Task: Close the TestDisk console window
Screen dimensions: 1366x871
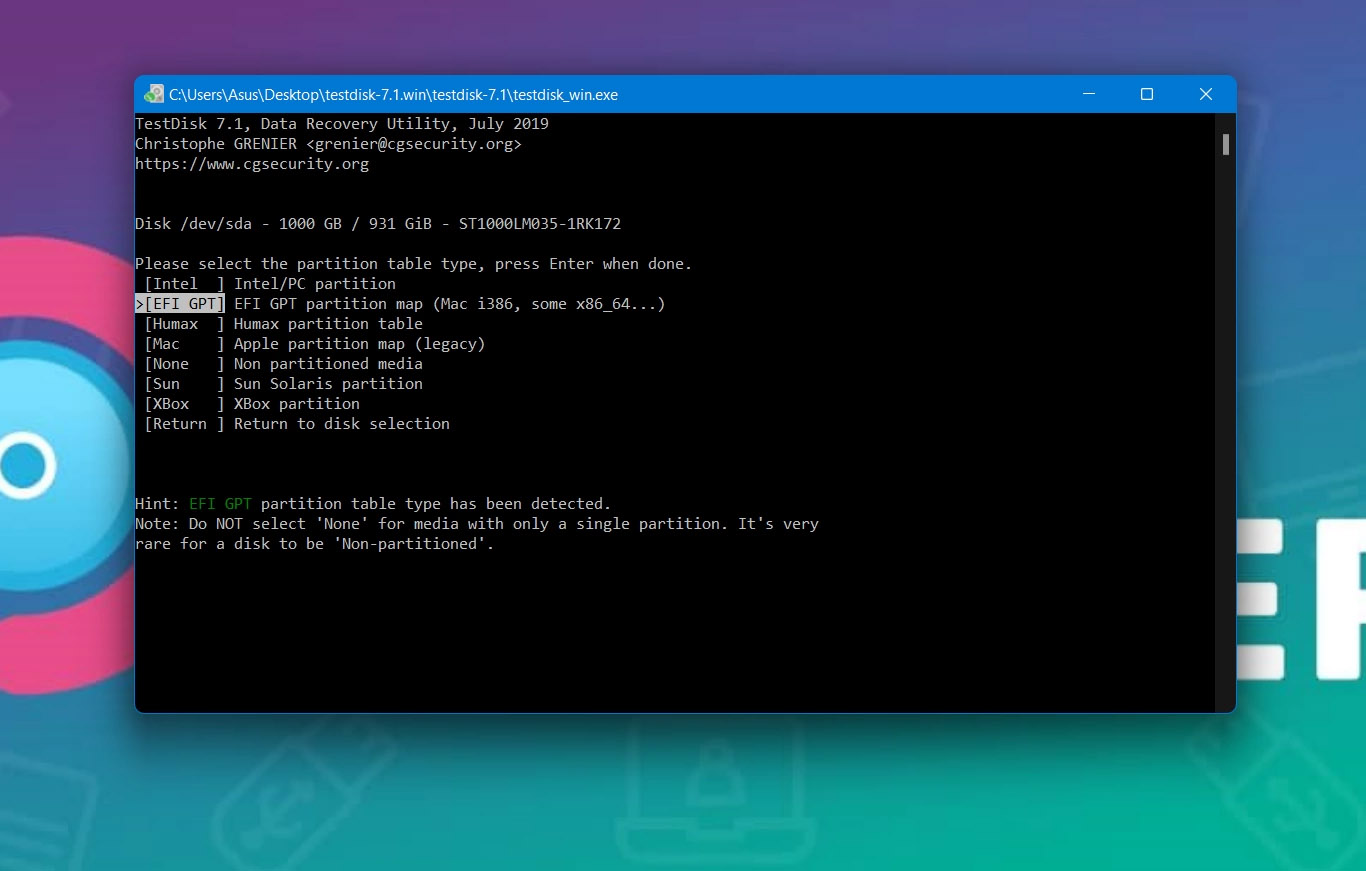Action: 1206,94
